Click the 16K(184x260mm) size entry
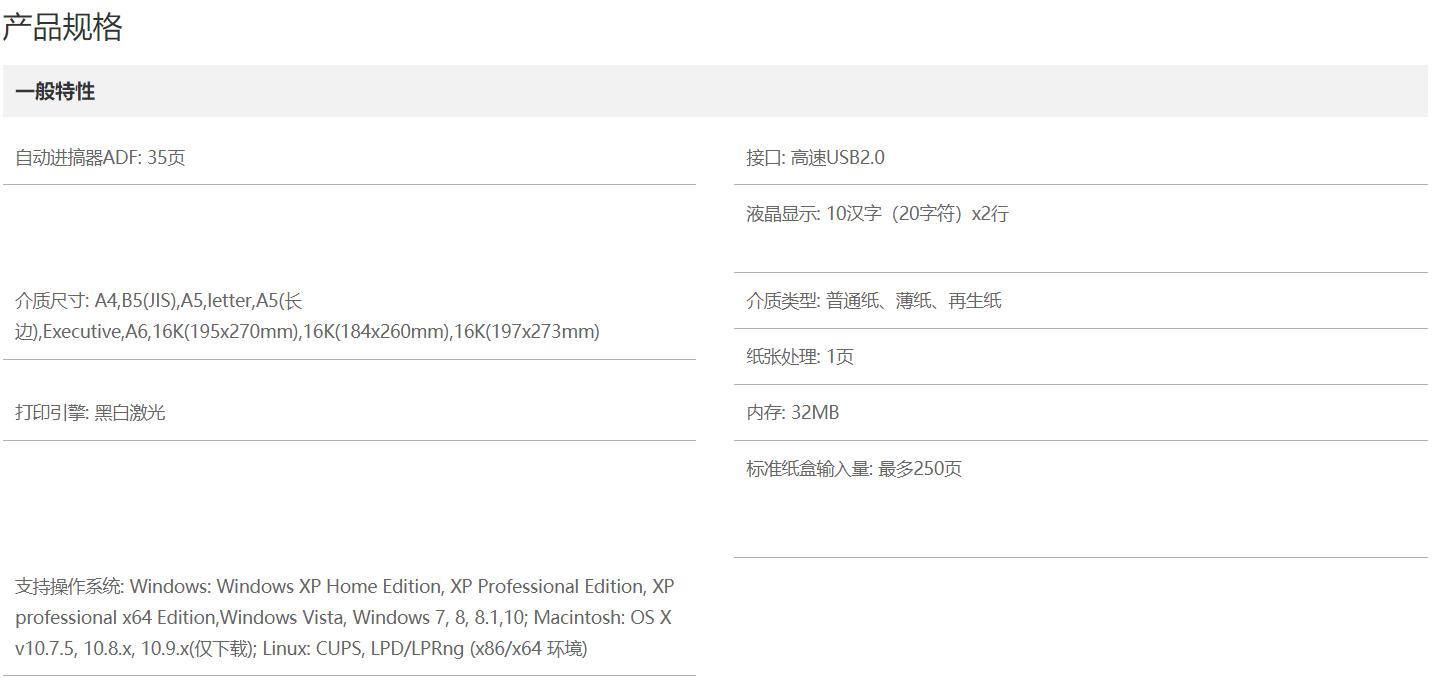 (x=377, y=332)
